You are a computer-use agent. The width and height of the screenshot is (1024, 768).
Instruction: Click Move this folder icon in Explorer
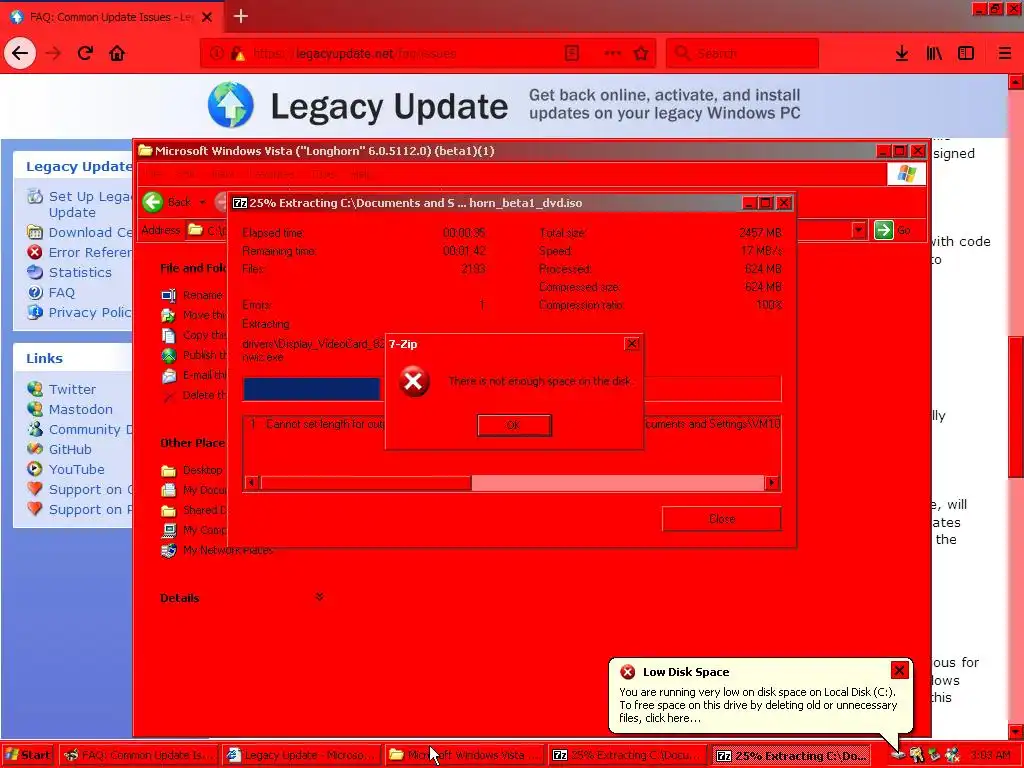click(x=168, y=315)
